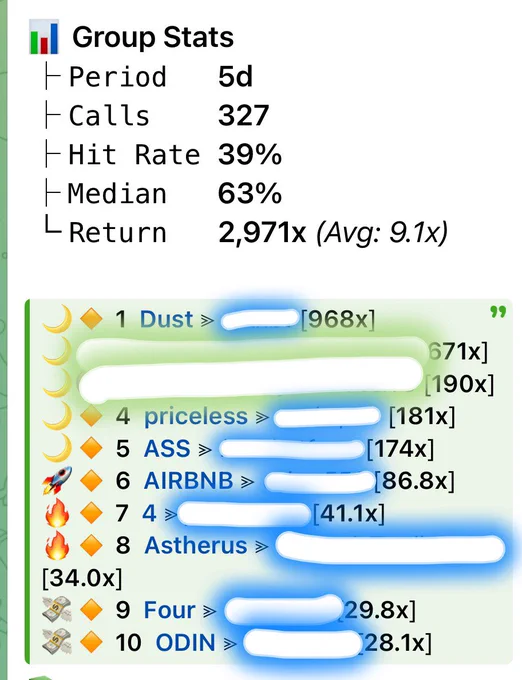
Task: Open the Four token link
Action: [169, 610]
